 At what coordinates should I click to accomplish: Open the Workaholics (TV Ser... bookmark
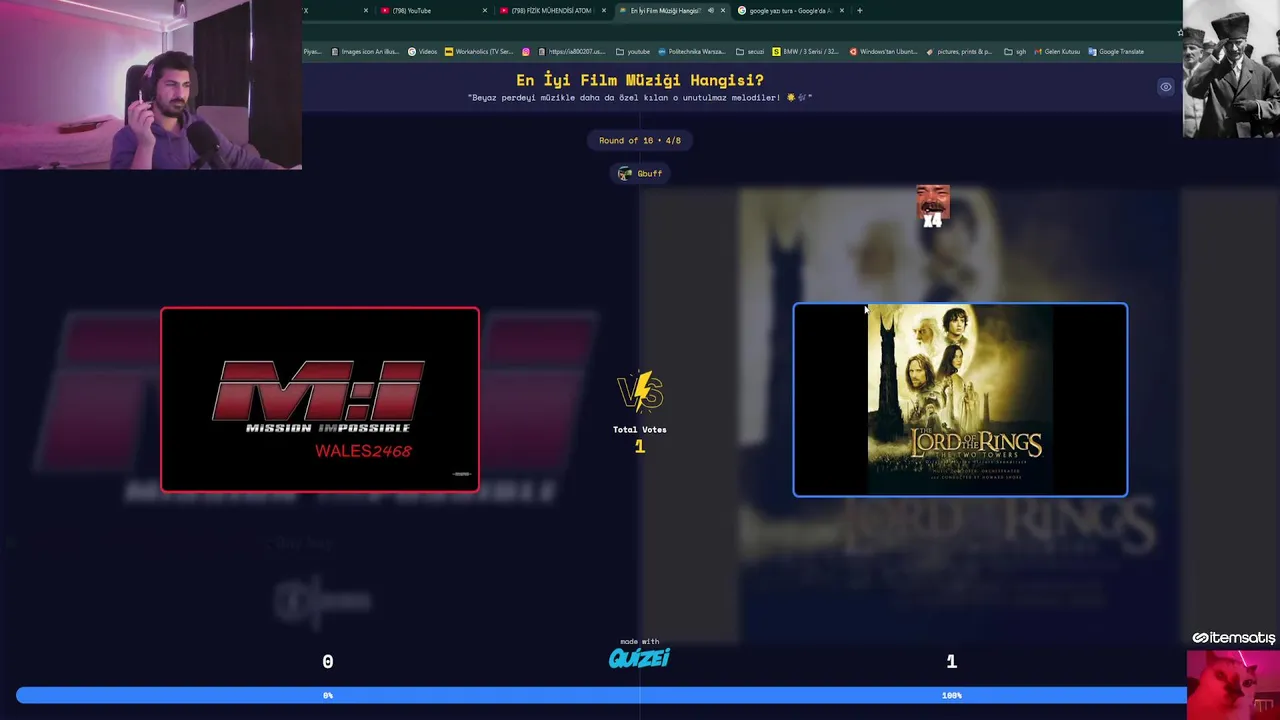pos(479,52)
